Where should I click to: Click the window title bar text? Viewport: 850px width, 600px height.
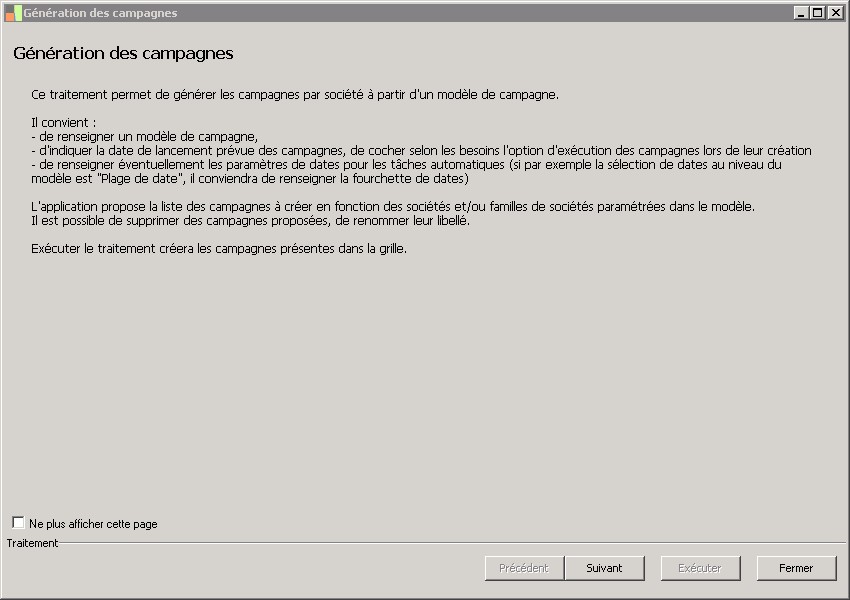coord(100,13)
